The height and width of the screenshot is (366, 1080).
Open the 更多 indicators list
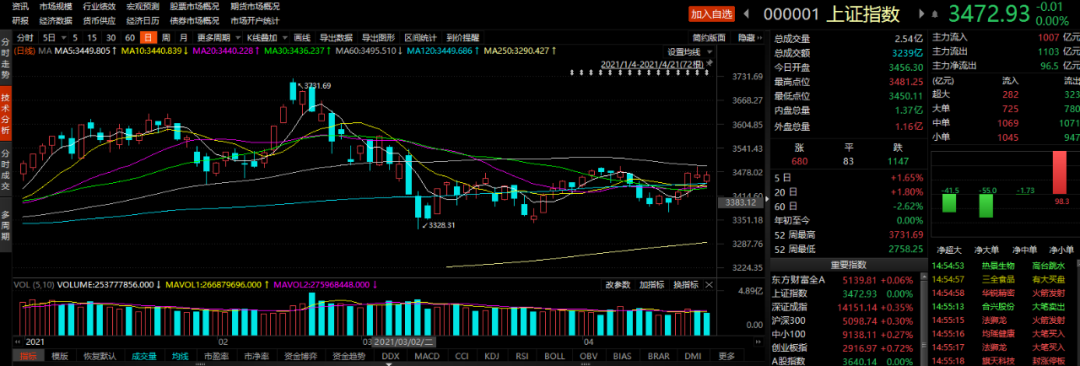tap(726, 356)
